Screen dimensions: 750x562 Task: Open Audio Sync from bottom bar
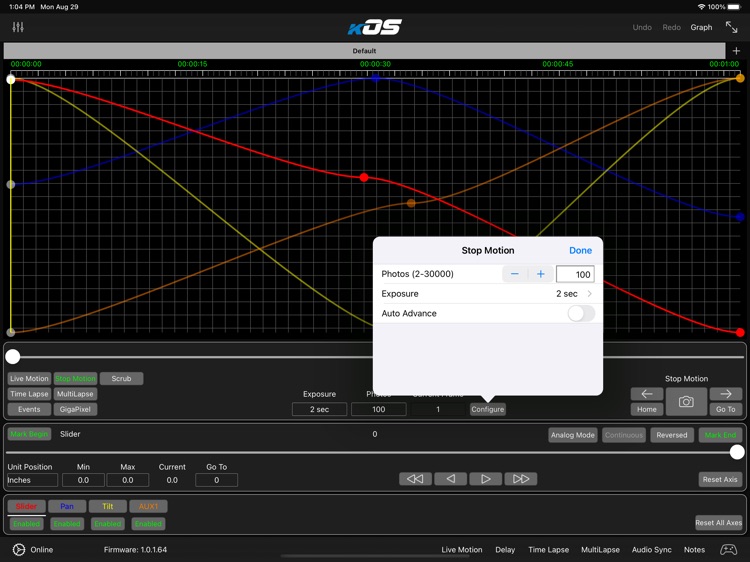click(x=651, y=550)
